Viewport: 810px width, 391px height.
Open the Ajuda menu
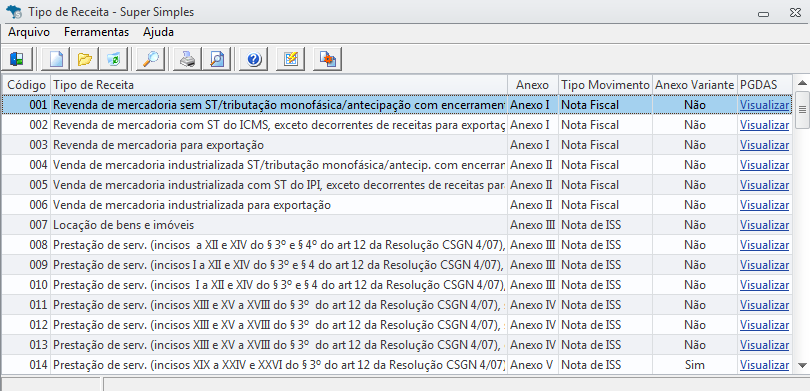coord(159,32)
